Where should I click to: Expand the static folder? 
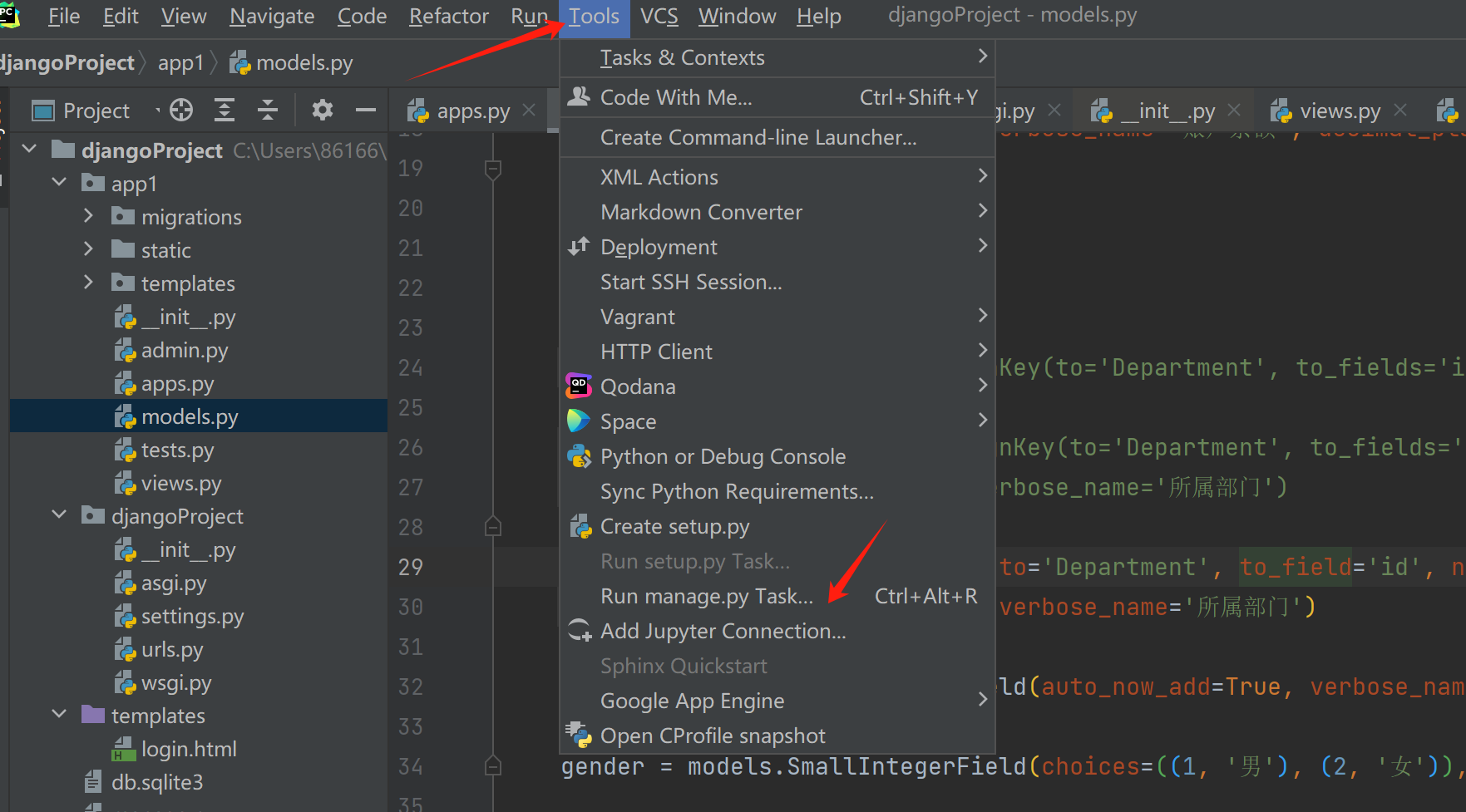pyautogui.click(x=89, y=250)
